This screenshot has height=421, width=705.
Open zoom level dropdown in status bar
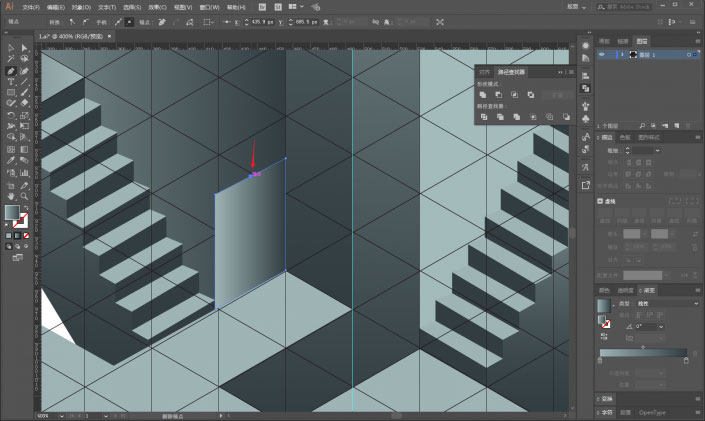[x=62, y=416]
